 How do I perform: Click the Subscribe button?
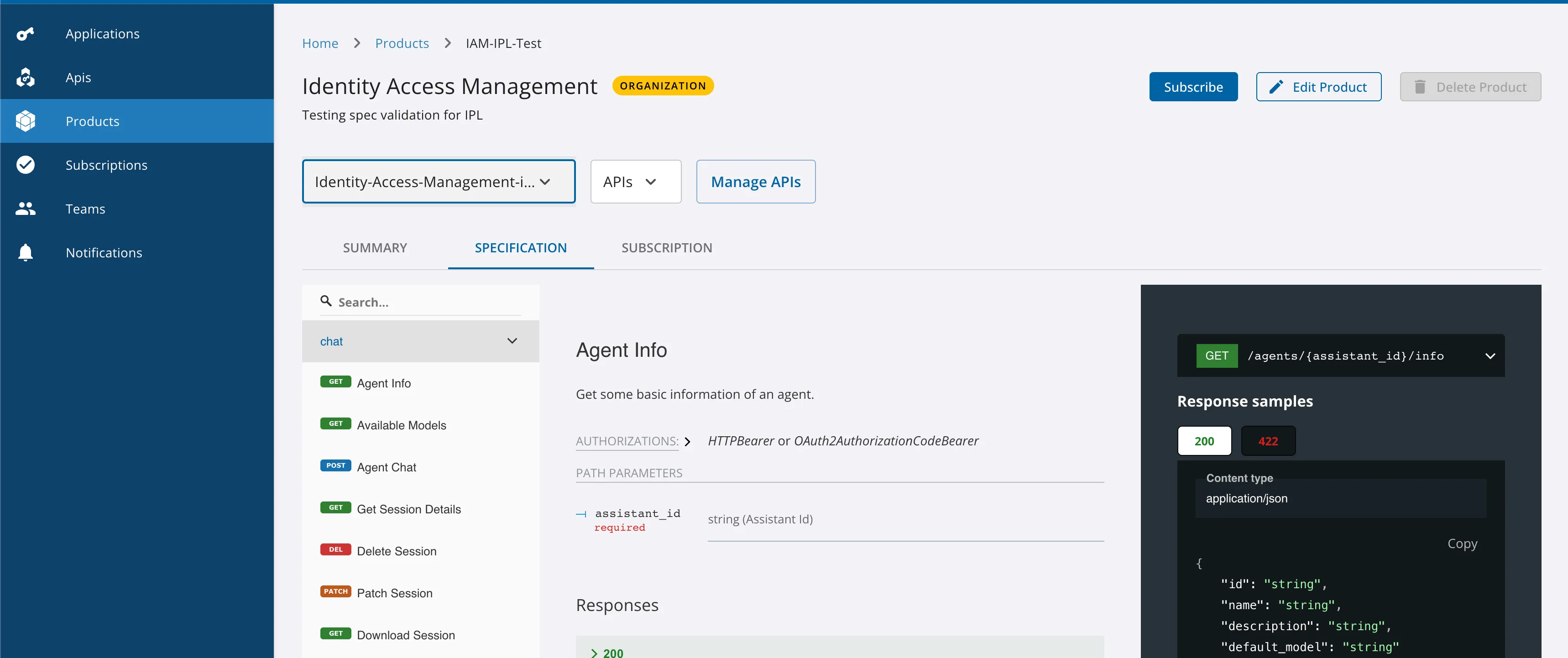coord(1193,87)
